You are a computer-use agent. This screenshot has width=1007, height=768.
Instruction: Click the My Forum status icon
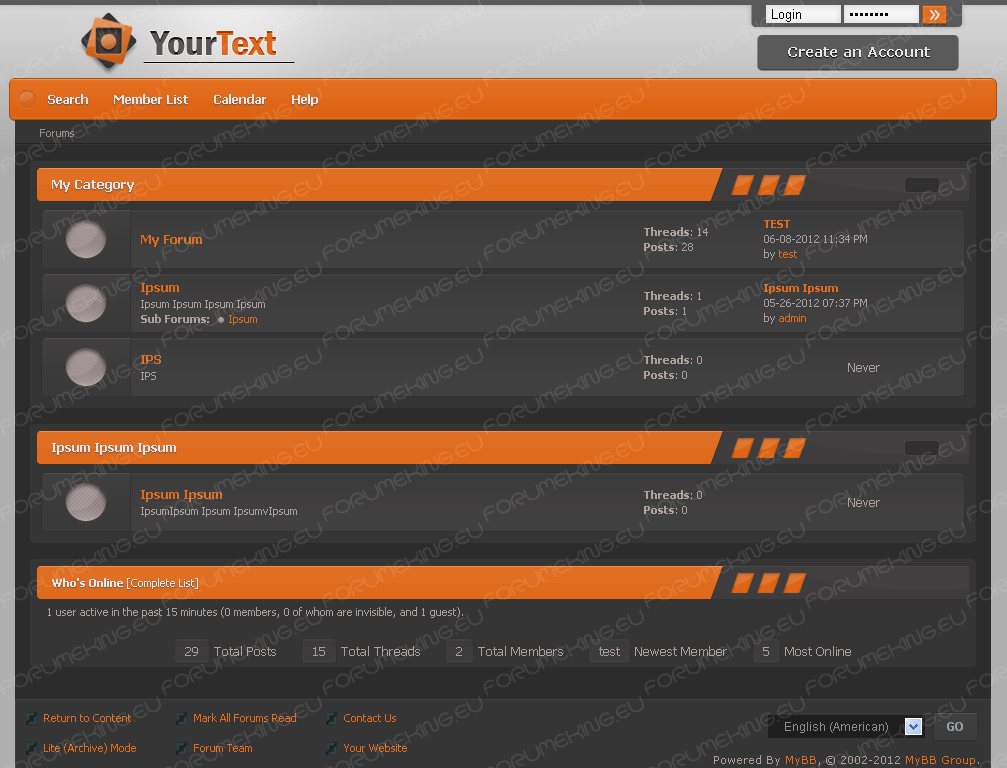pyautogui.click(x=86, y=239)
